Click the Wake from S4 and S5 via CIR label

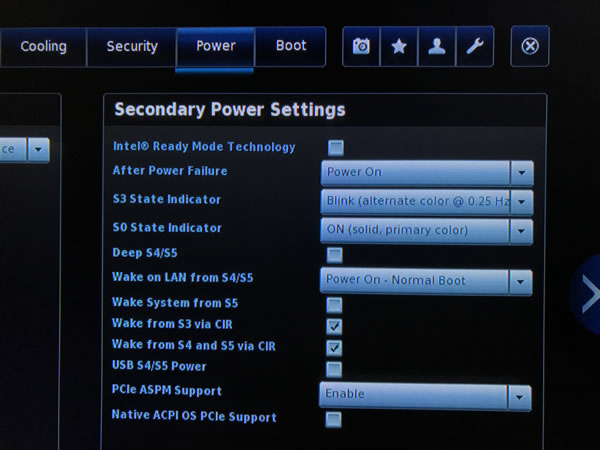[193, 345]
